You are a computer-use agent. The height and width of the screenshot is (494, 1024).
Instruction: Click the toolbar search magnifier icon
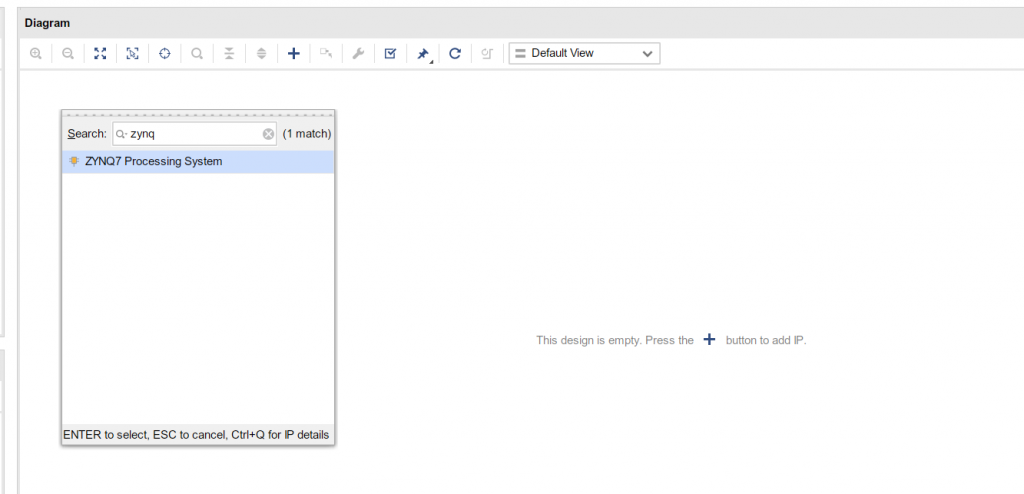197,53
